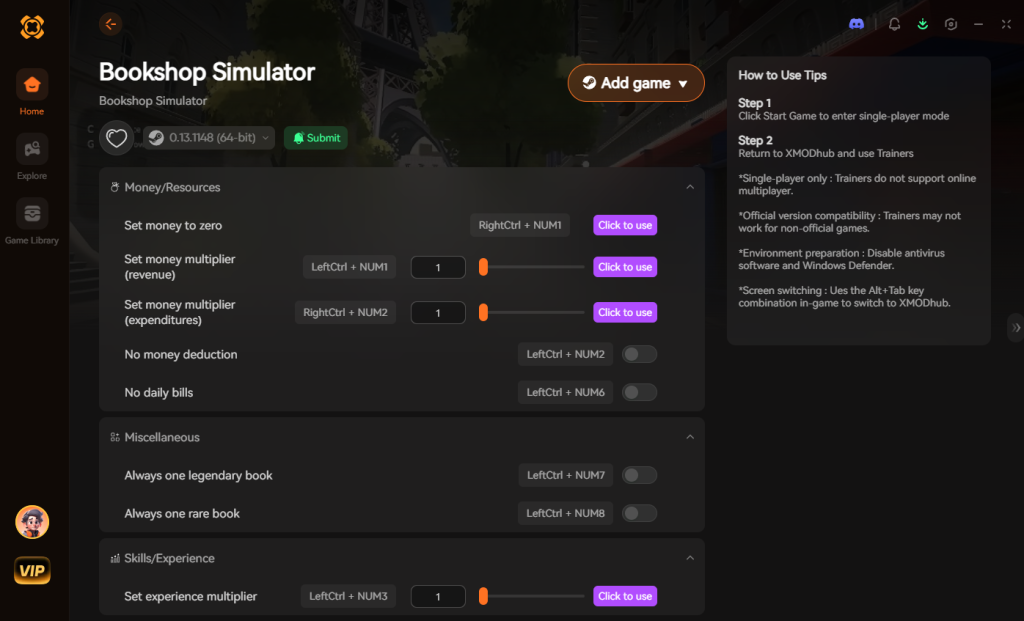Click the LeftCtrl + NUM1 hotkey box
The width and height of the screenshot is (1024, 621).
(349, 267)
